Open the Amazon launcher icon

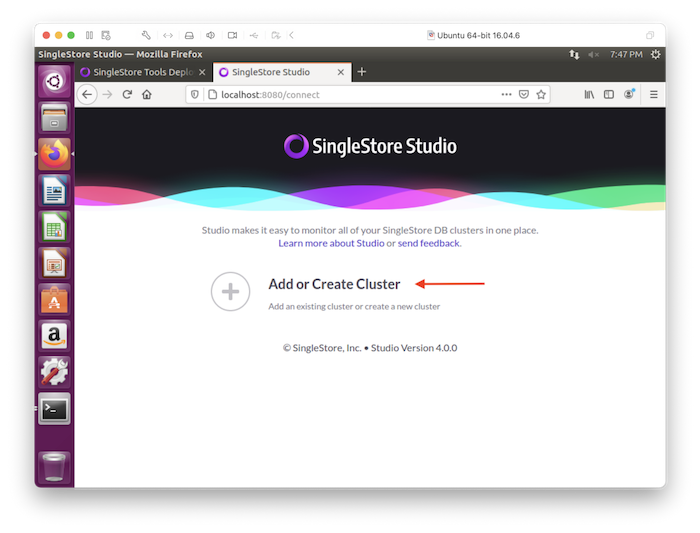pyautogui.click(x=54, y=336)
